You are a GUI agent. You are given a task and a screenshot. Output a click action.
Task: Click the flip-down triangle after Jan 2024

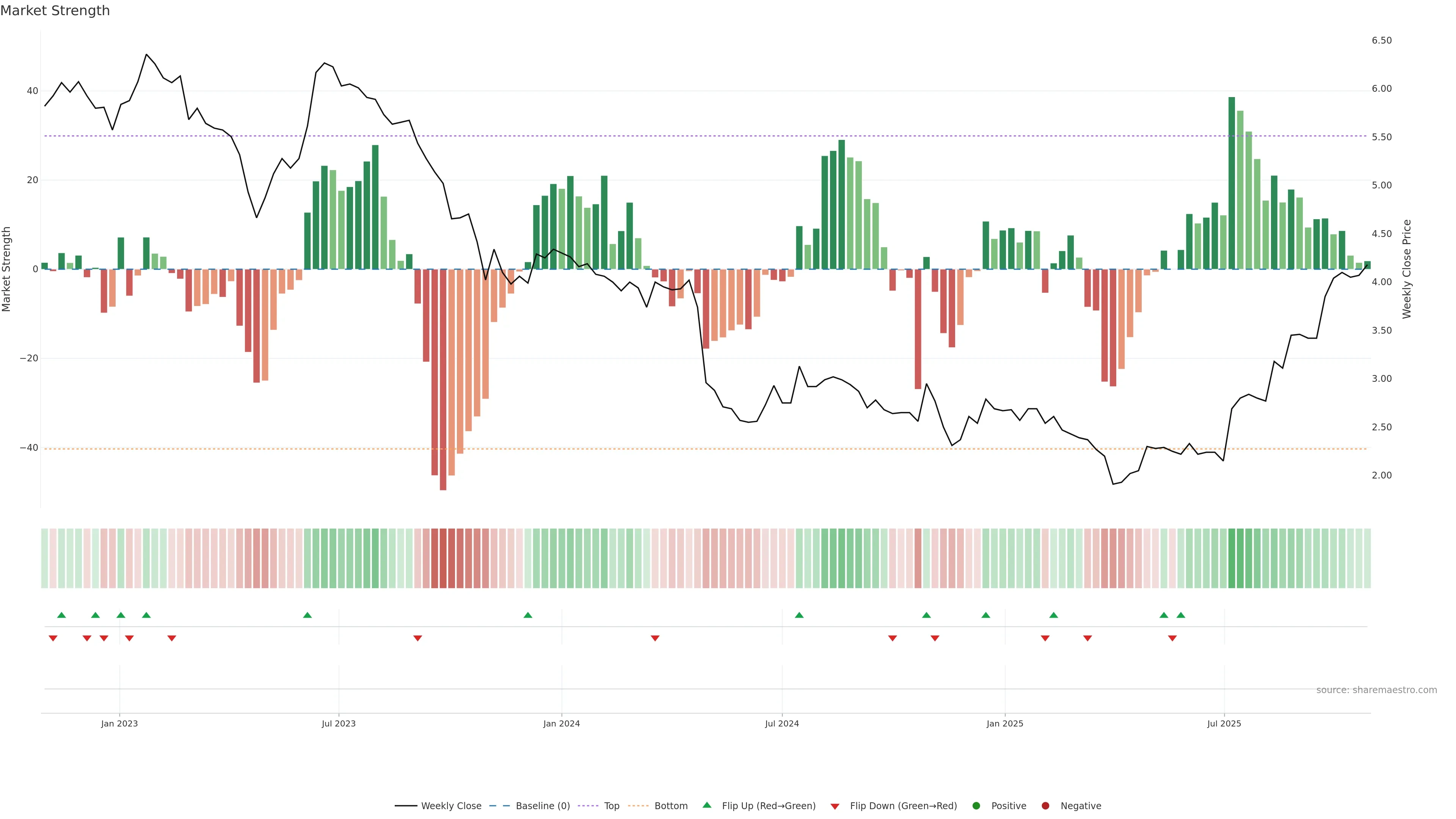click(655, 638)
